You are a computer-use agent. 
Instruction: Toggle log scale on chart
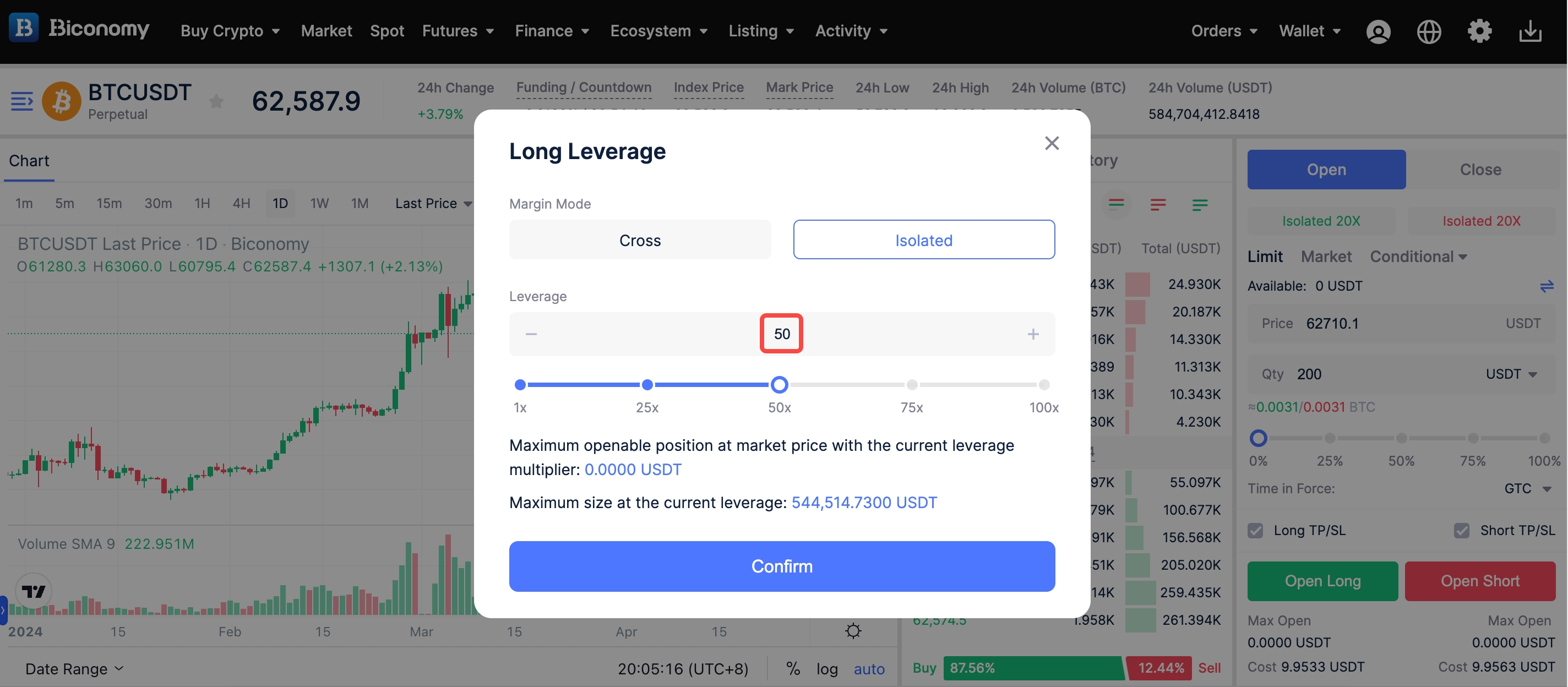826,669
